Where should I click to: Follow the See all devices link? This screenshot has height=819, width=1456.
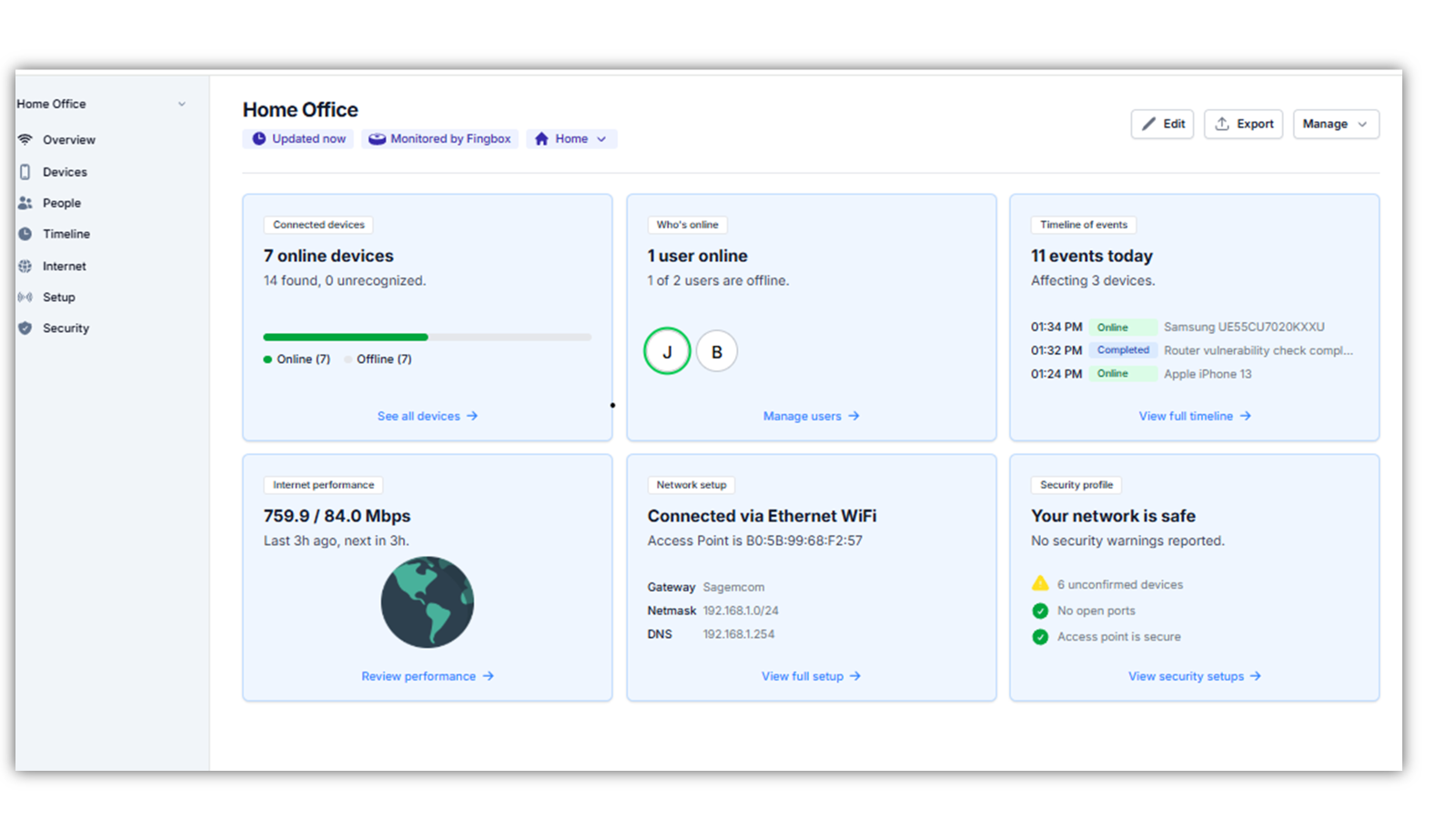coord(427,416)
